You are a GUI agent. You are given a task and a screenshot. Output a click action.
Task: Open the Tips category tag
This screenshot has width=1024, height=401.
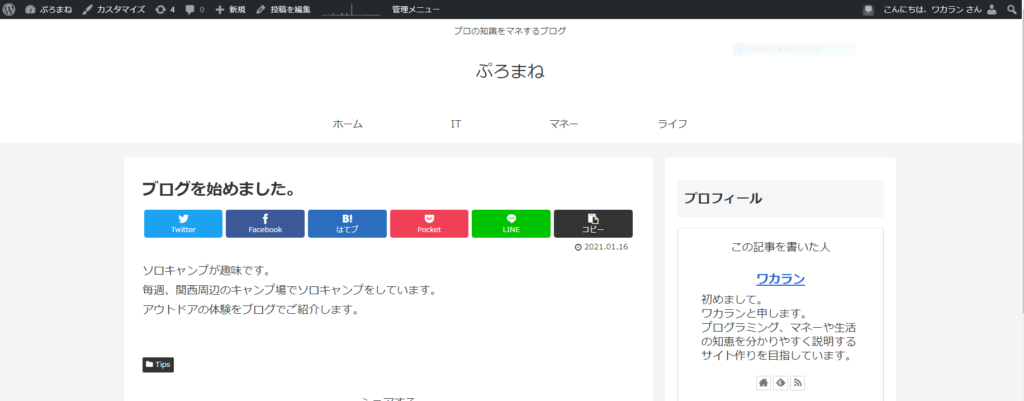158,364
